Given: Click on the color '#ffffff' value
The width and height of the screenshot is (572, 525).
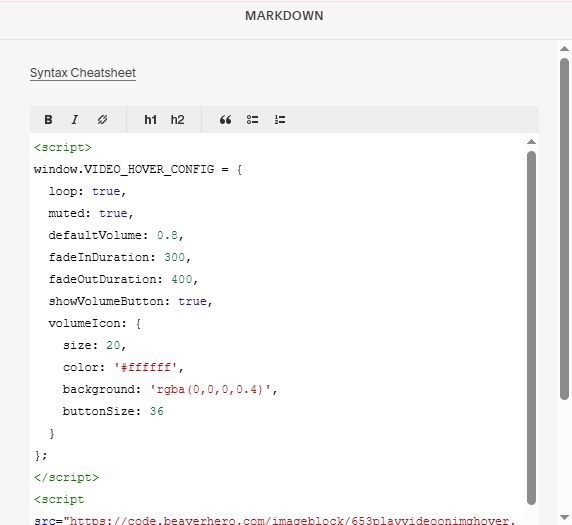Looking at the screenshot, I should point(145,367).
